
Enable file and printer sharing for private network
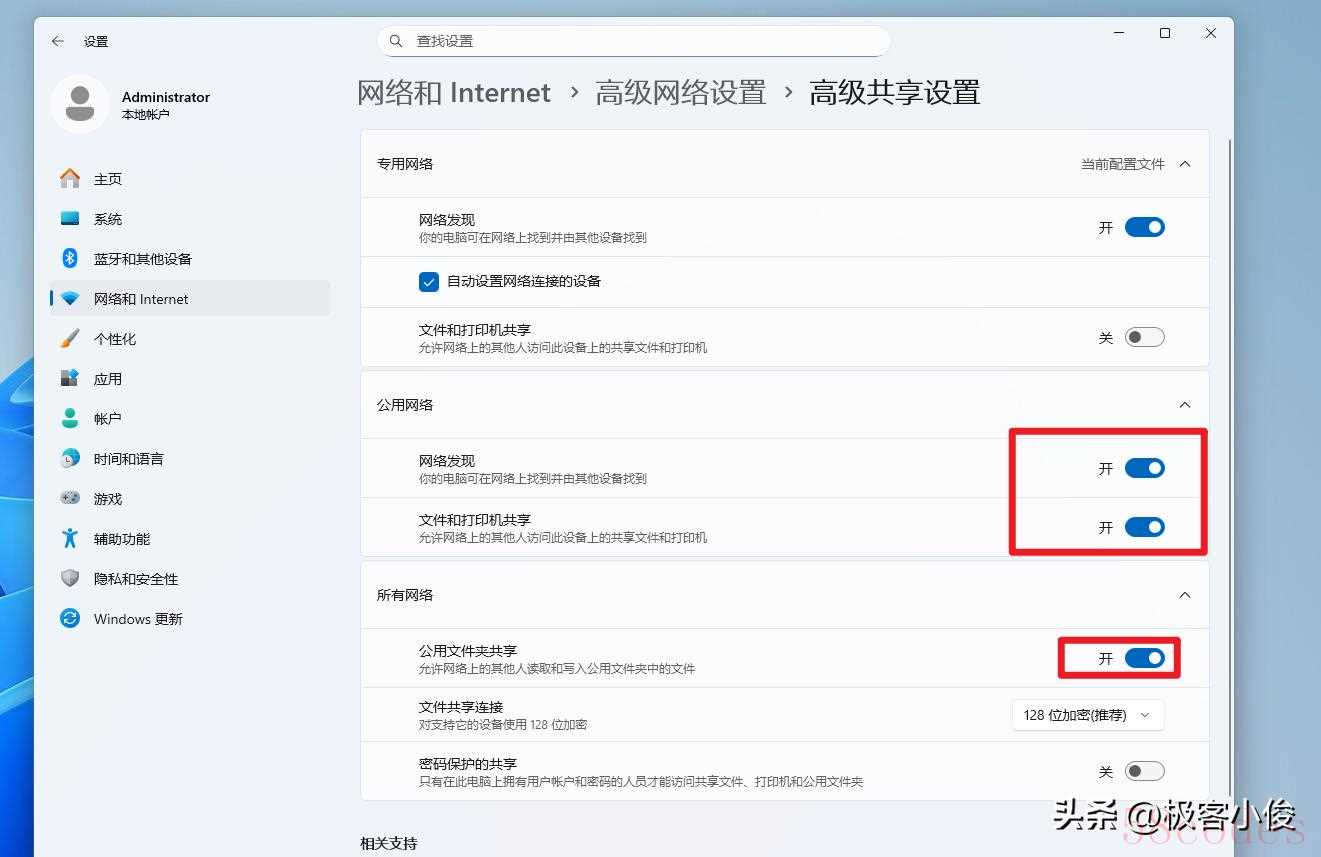pyautogui.click(x=1144, y=338)
